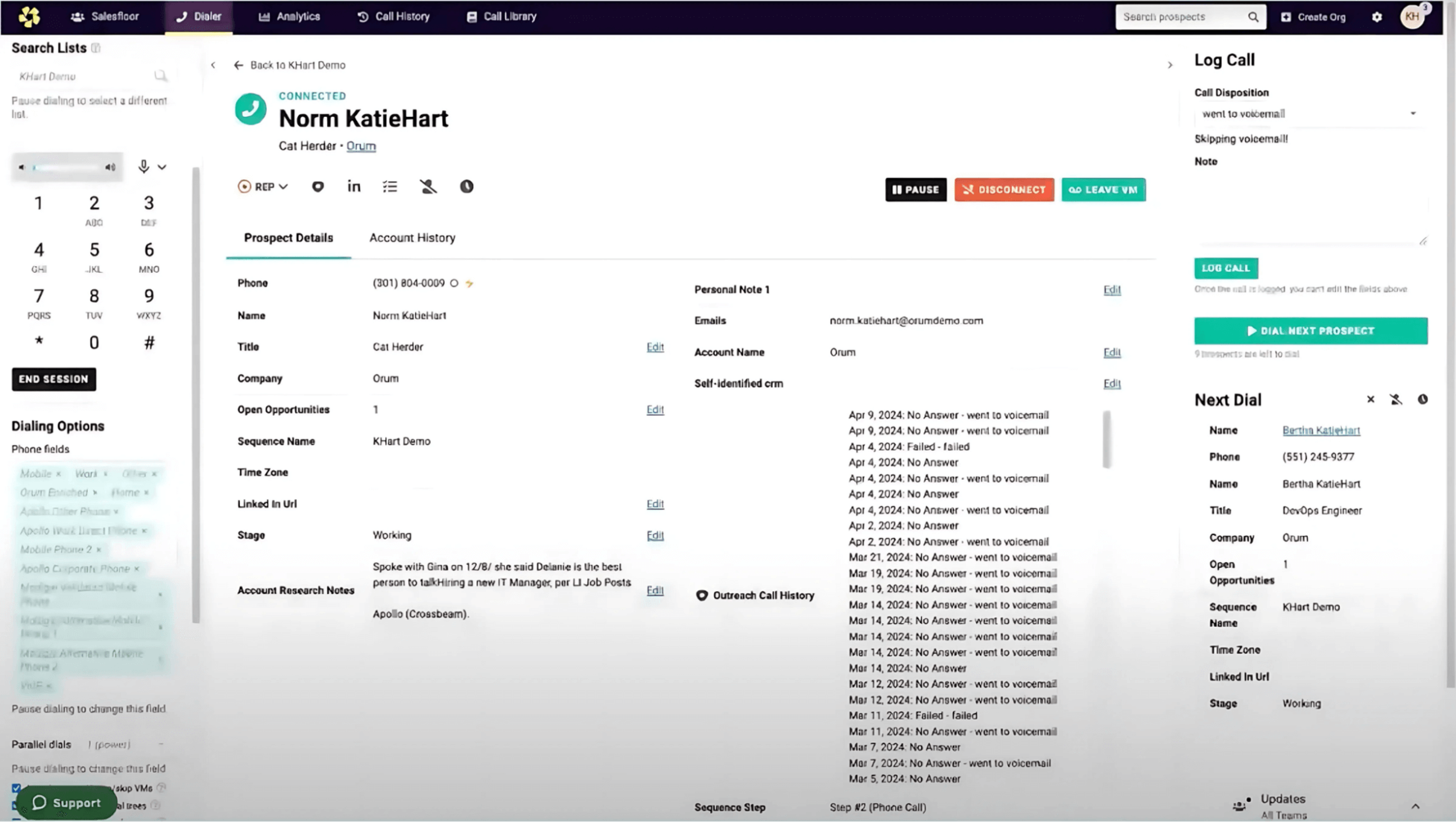Click microphone icon above the dial pad
The image size is (1456, 822).
pos(144,166)
